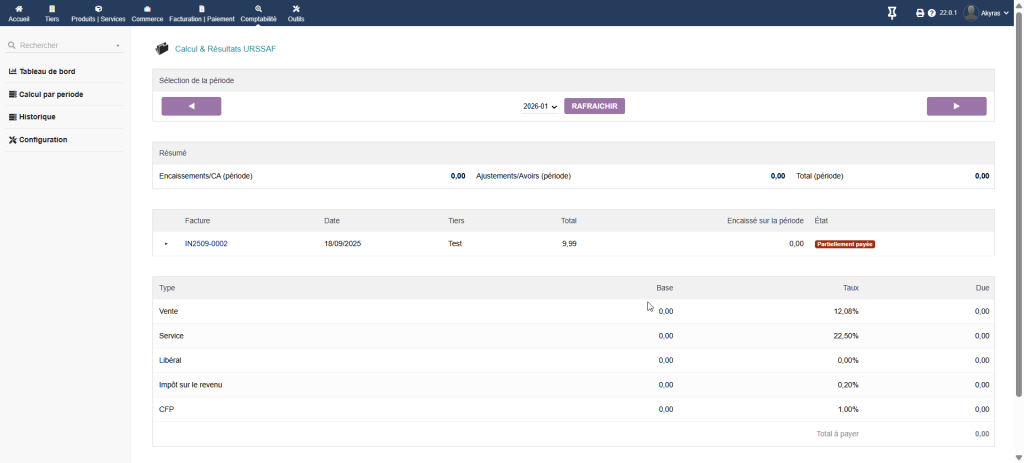Click the Libéral type row label
The width and height of the screenshot is (1024, 463).
[170, 360]
